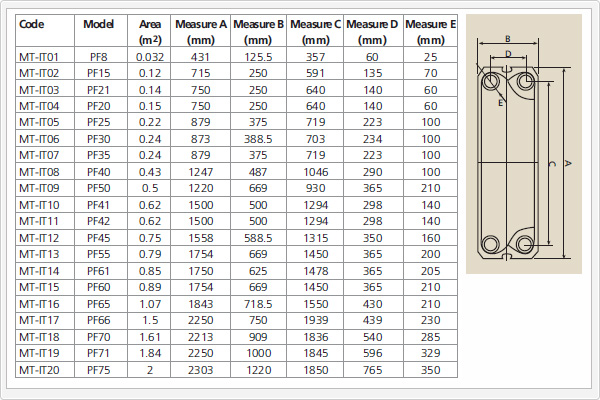Click the Code column header

pos(45,31)
